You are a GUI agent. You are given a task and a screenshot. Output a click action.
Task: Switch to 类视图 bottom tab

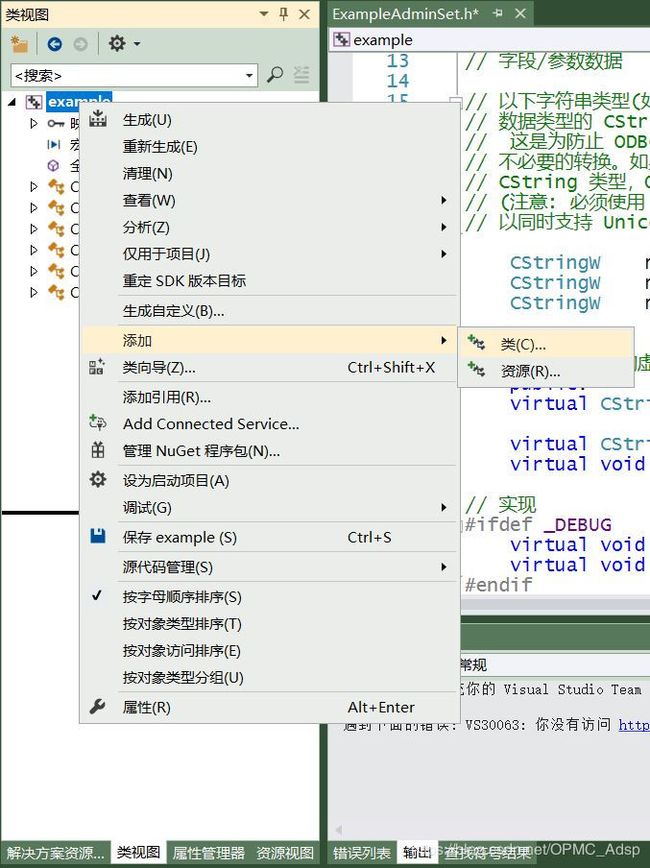click(x=138, y=852)
